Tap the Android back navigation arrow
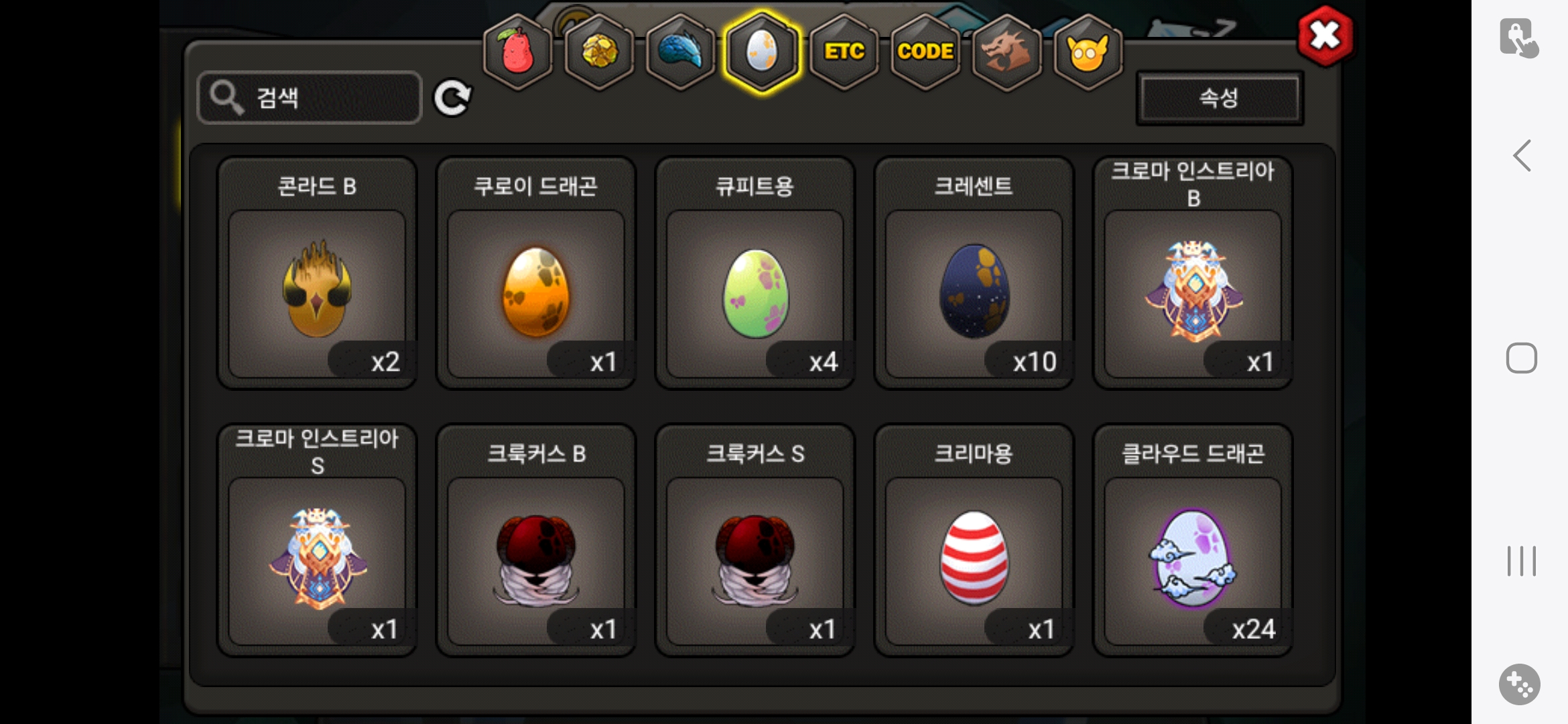This screenshot has height=724, width=1568. click(x=1522, y=156)
